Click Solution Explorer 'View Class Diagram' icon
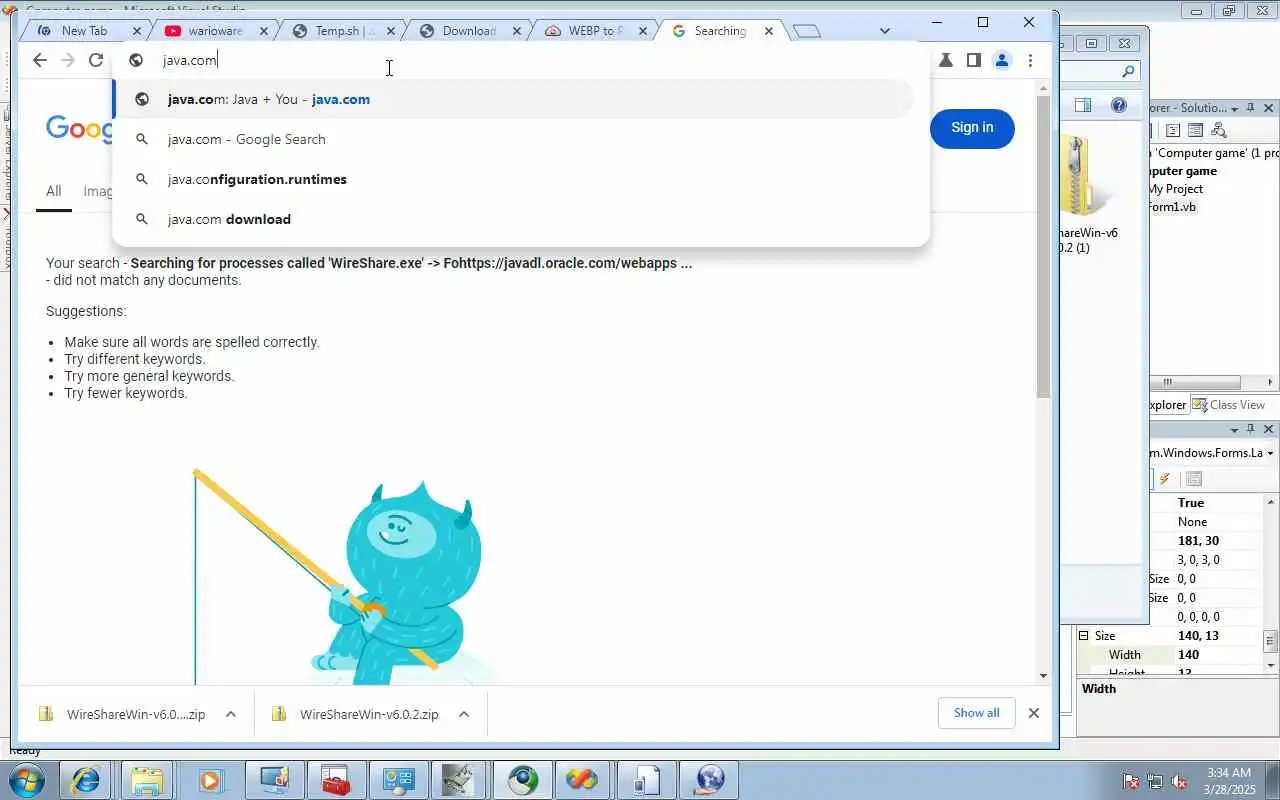 (x=1218, y=130)
